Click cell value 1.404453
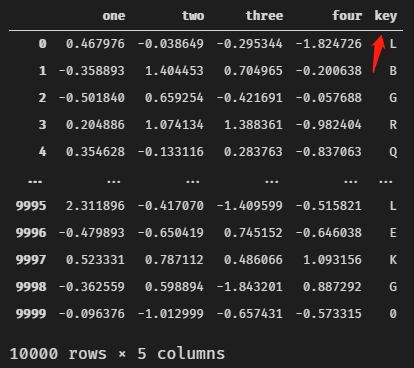The width and height of the screenshot is (414, 368). 174,71
